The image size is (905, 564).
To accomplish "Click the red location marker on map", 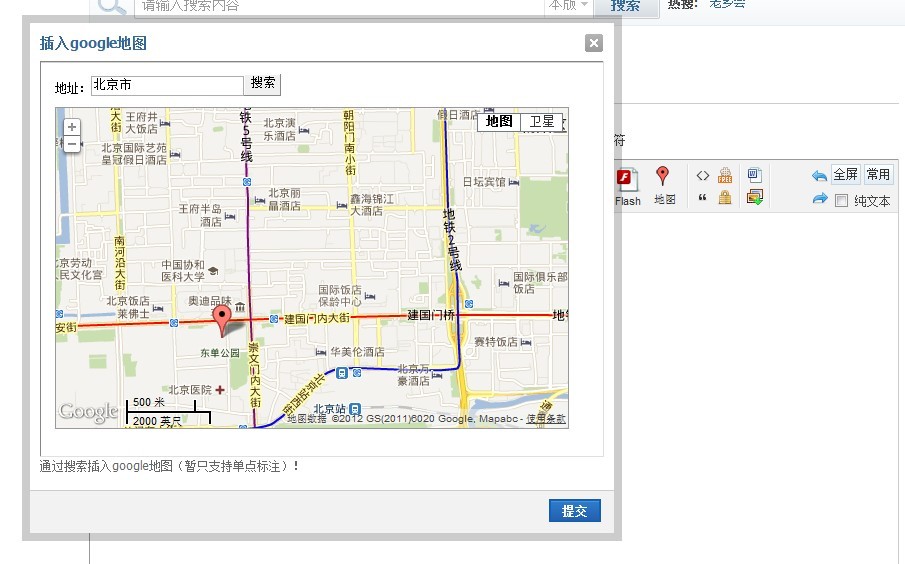I will tap(222, 320).
